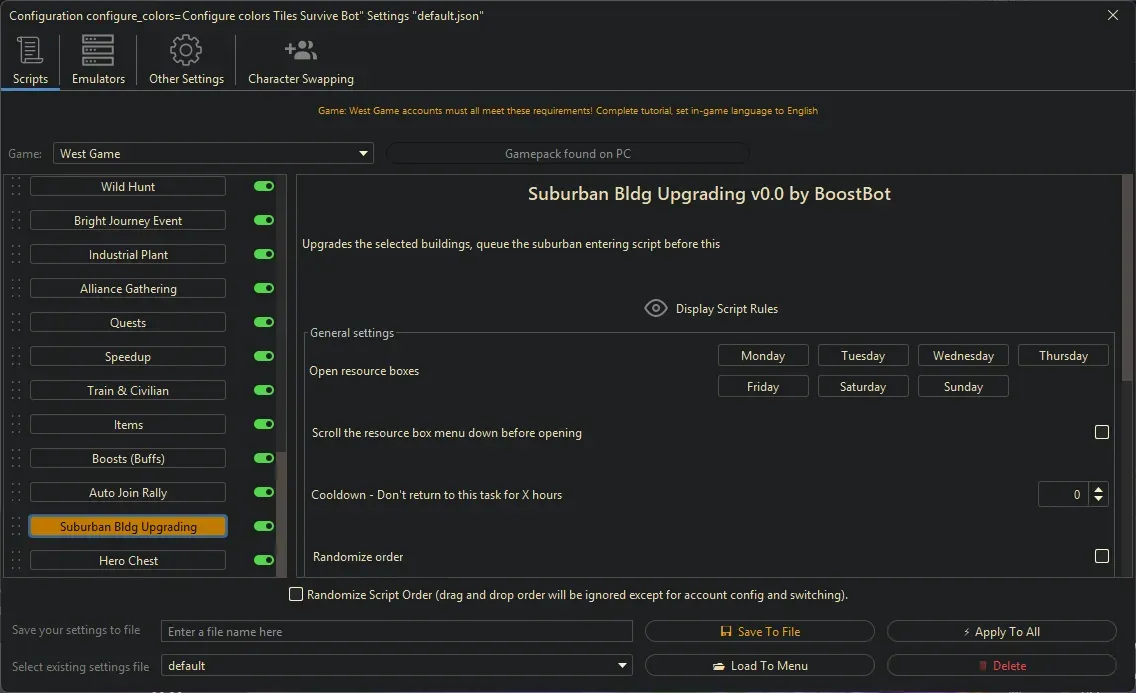This screenshot has height=693, width=1136.
Task: Check scroll resource box menu option
Action: point(1101,432)
